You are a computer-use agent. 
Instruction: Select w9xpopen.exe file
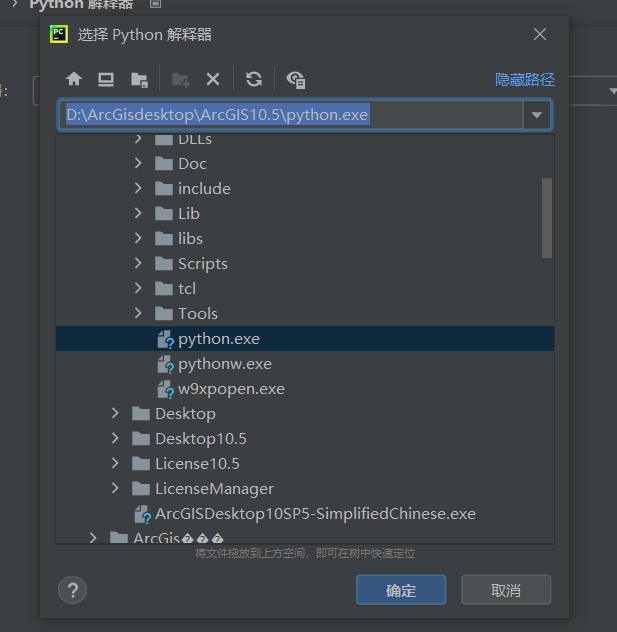click(305, 389)
